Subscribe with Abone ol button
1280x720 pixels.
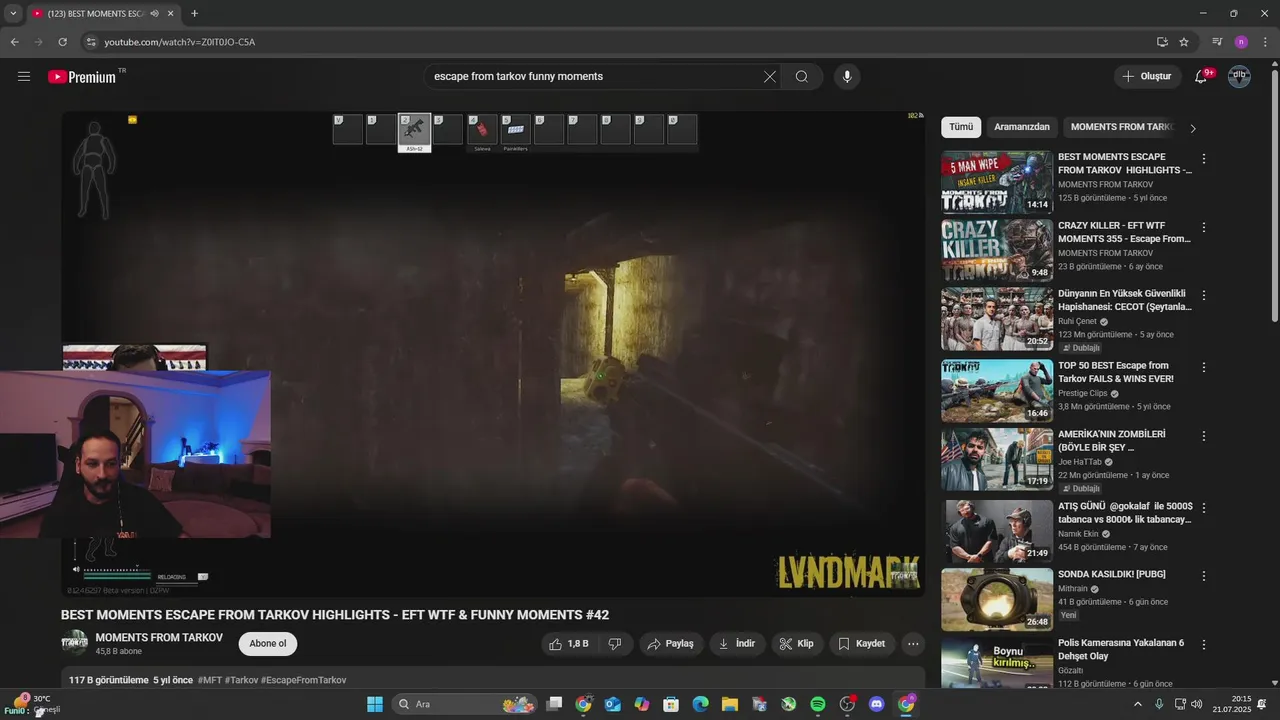pyautogui.click(x=268, y=643)
